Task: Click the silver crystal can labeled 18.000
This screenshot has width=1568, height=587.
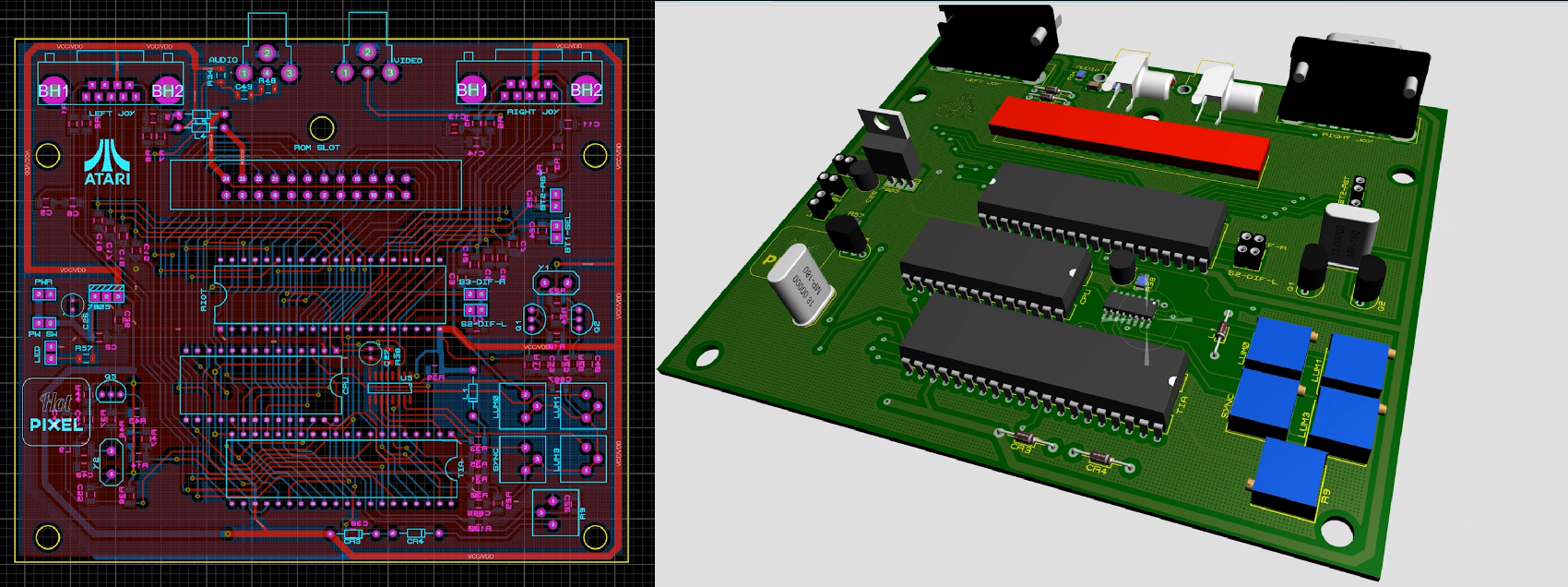Action: click(800, 282)
